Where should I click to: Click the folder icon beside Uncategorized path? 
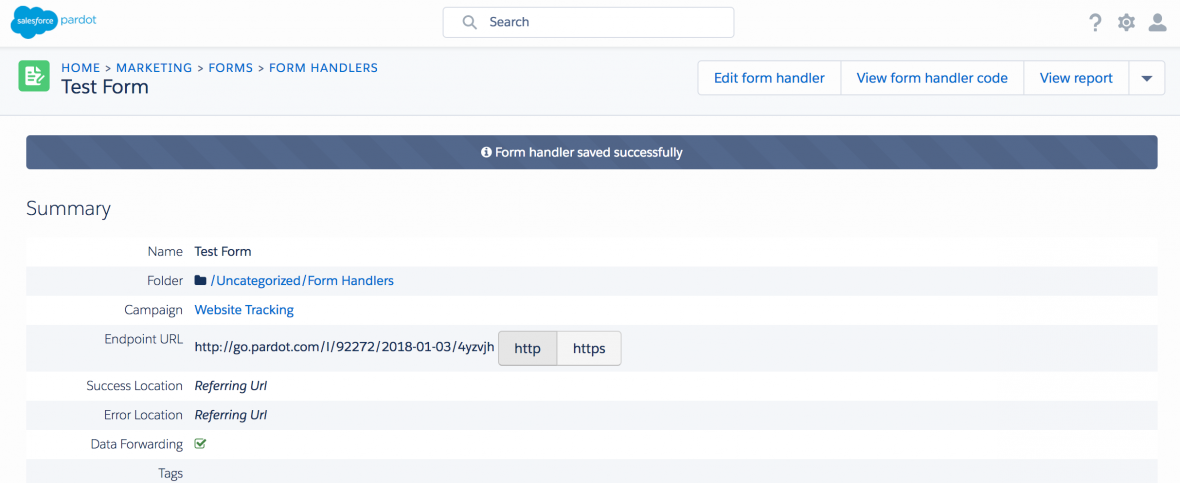[200, 281]
